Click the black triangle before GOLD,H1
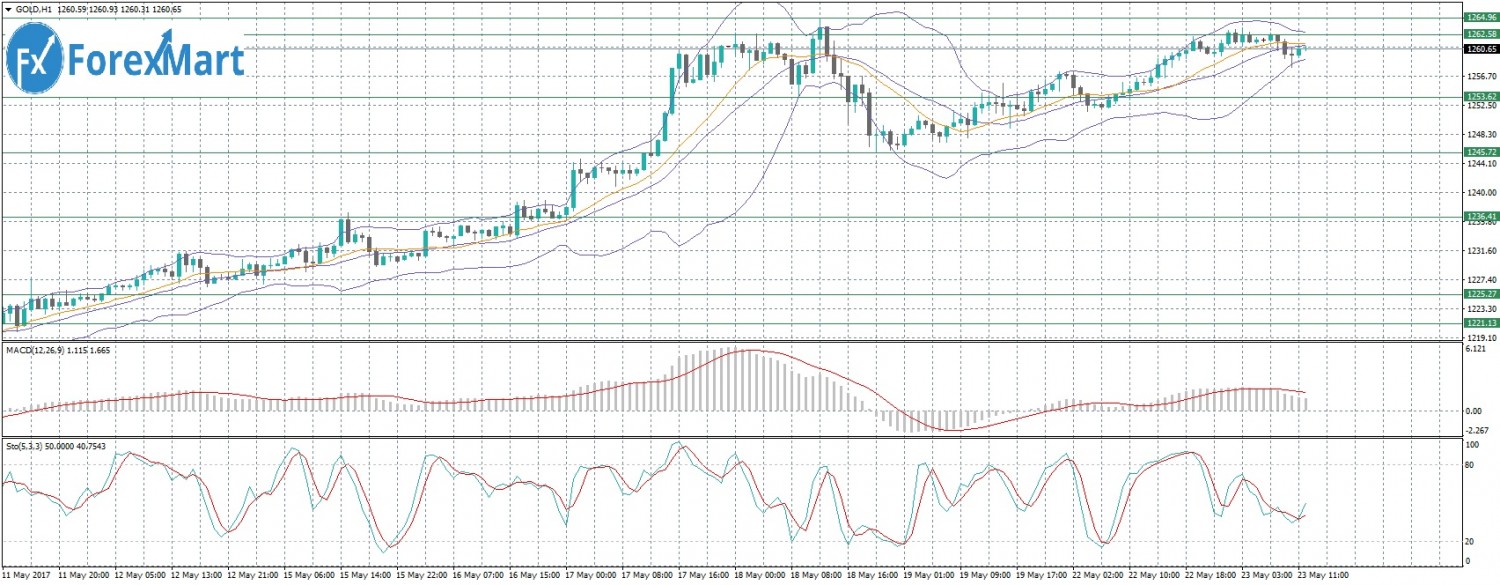Screen dimensions: 1500x585 point(7,9)
